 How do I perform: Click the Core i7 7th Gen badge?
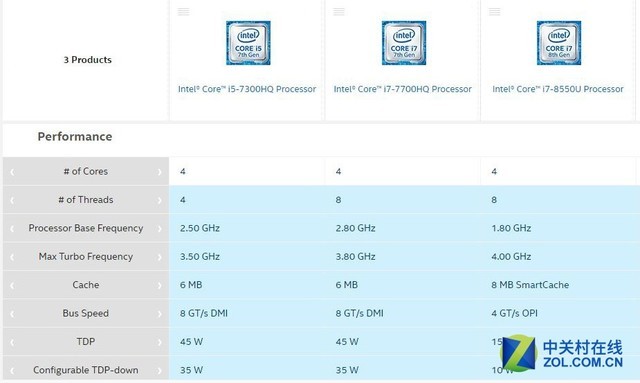(404, 43)
